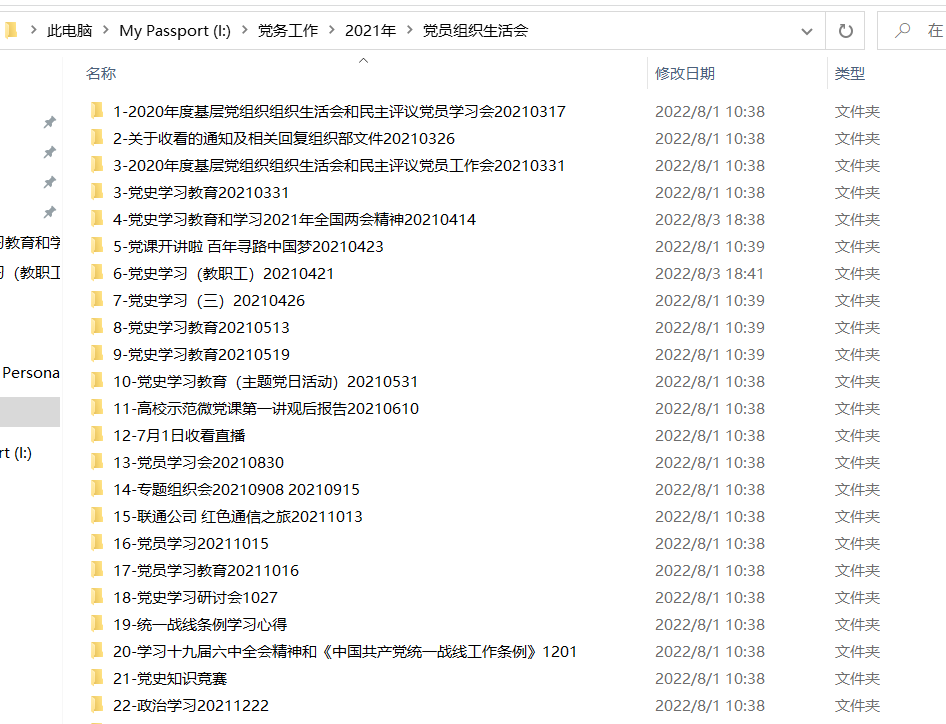Click folder icon of 13-党员学习会20210830
This screenshot has width=946, height=724.
coord(97,462)
